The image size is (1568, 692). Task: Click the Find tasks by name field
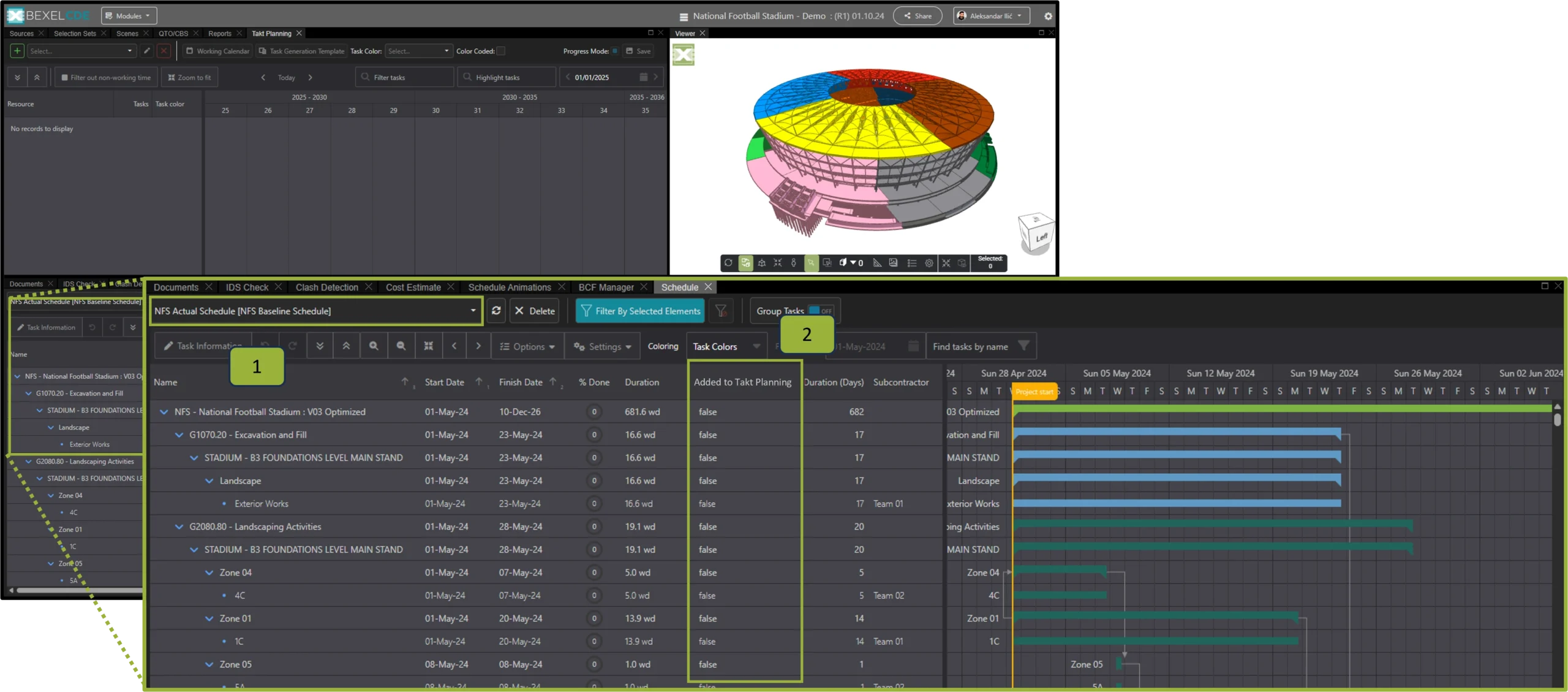(x=981, y=346)
